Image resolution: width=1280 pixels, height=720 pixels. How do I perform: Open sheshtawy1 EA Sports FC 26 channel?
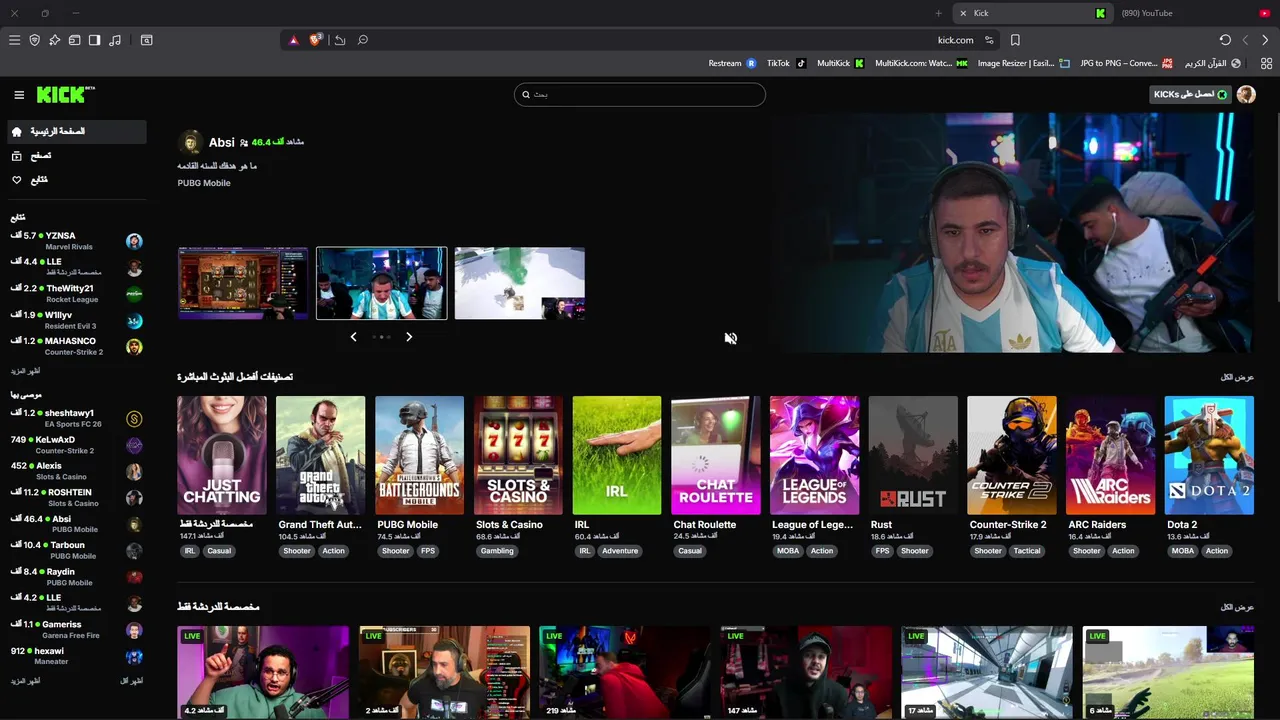pos(77,418)
